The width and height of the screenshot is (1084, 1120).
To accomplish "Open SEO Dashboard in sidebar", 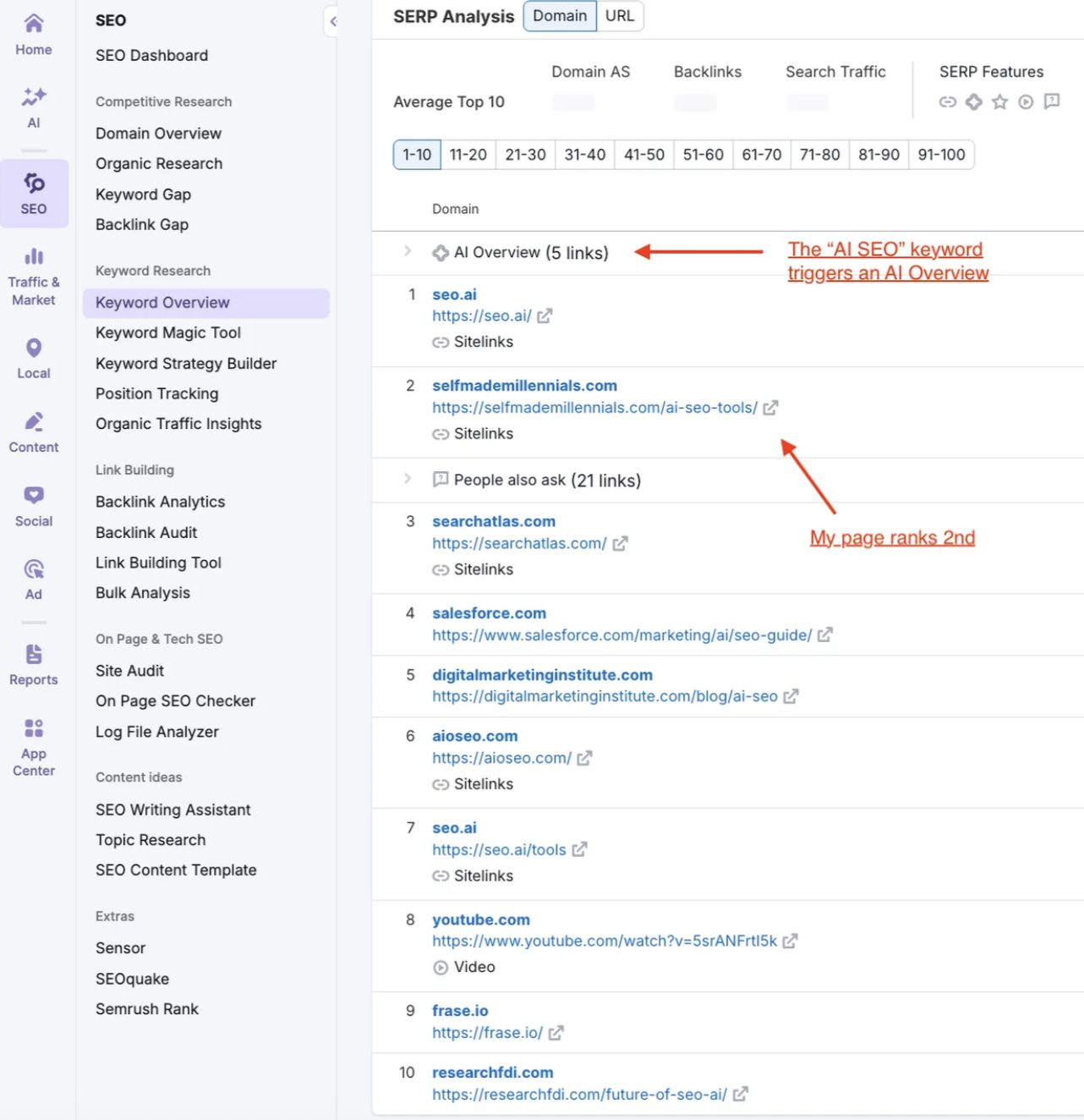I will point(152,55).
